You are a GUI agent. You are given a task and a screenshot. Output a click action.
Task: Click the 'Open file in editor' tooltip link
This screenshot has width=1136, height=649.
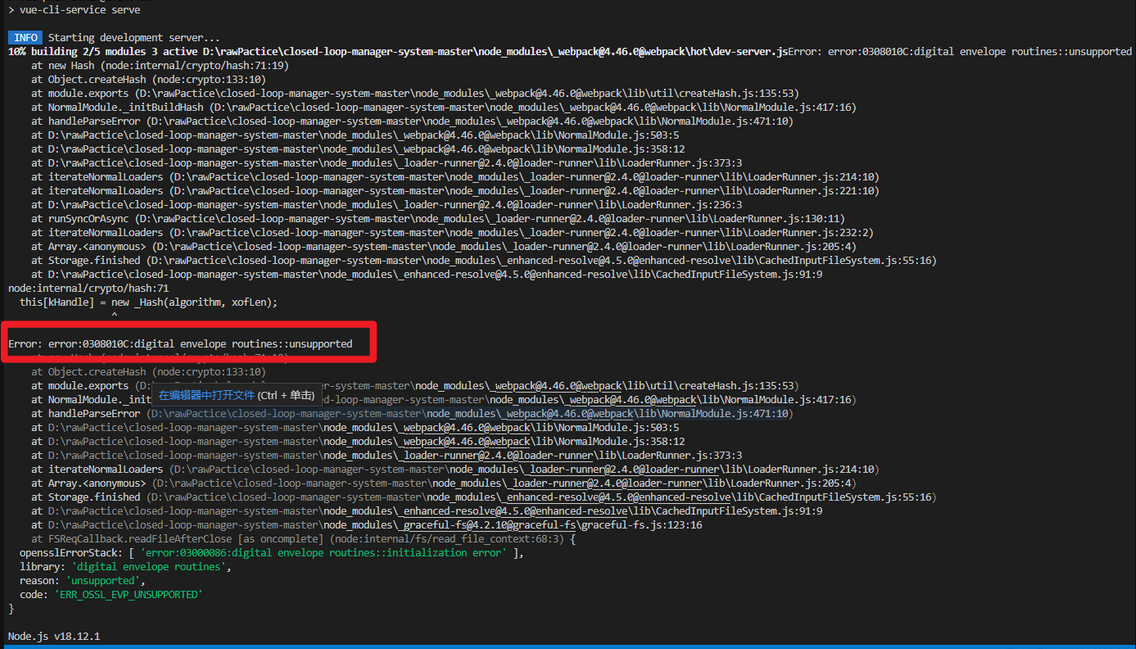tap(207, 395)
